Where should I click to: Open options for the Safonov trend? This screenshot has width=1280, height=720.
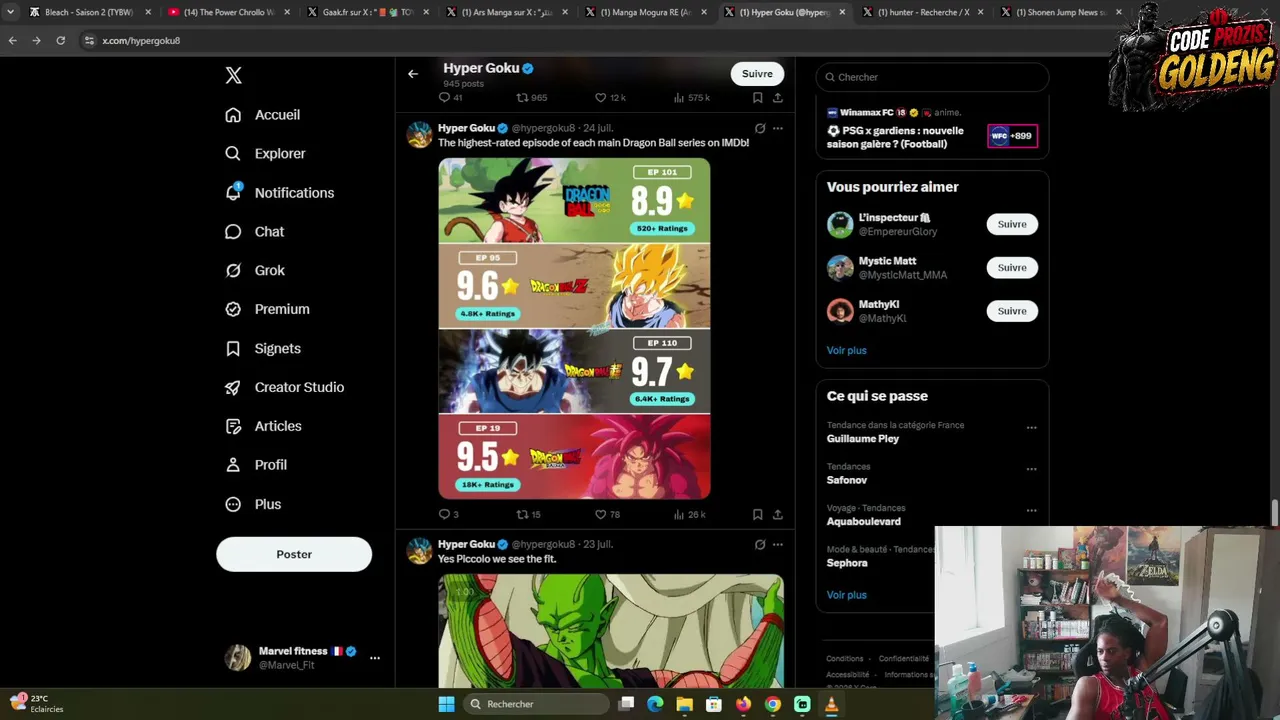(x=1031, y=469)
